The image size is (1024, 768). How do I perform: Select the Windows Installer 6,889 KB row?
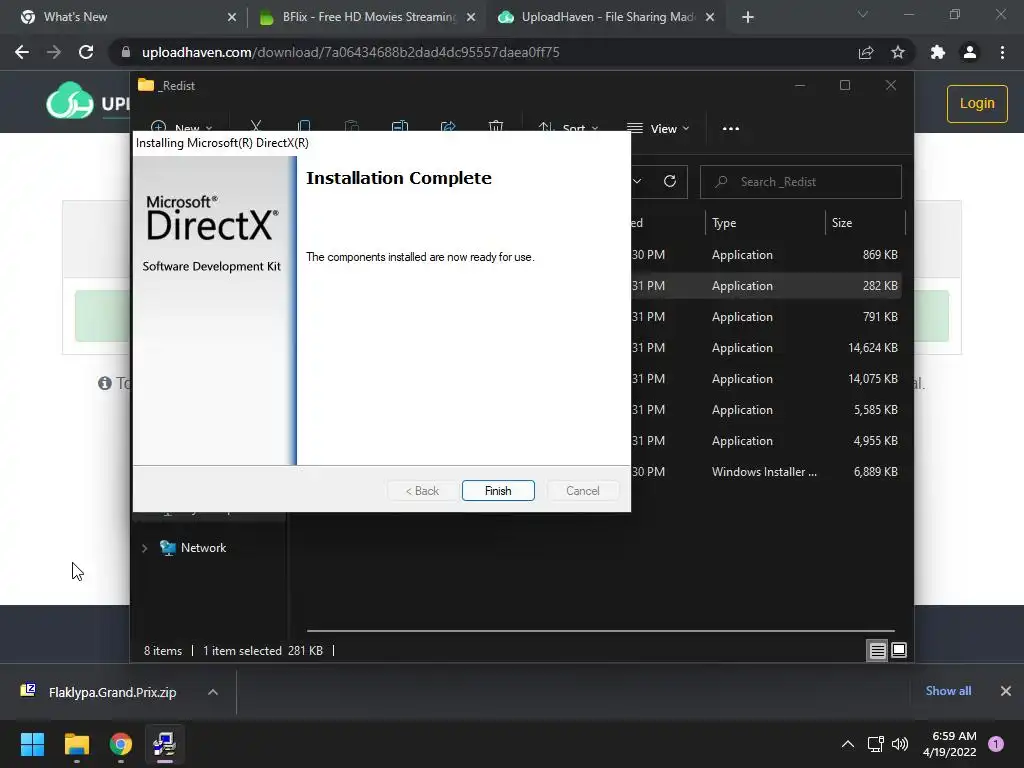(x=766, y=472)
